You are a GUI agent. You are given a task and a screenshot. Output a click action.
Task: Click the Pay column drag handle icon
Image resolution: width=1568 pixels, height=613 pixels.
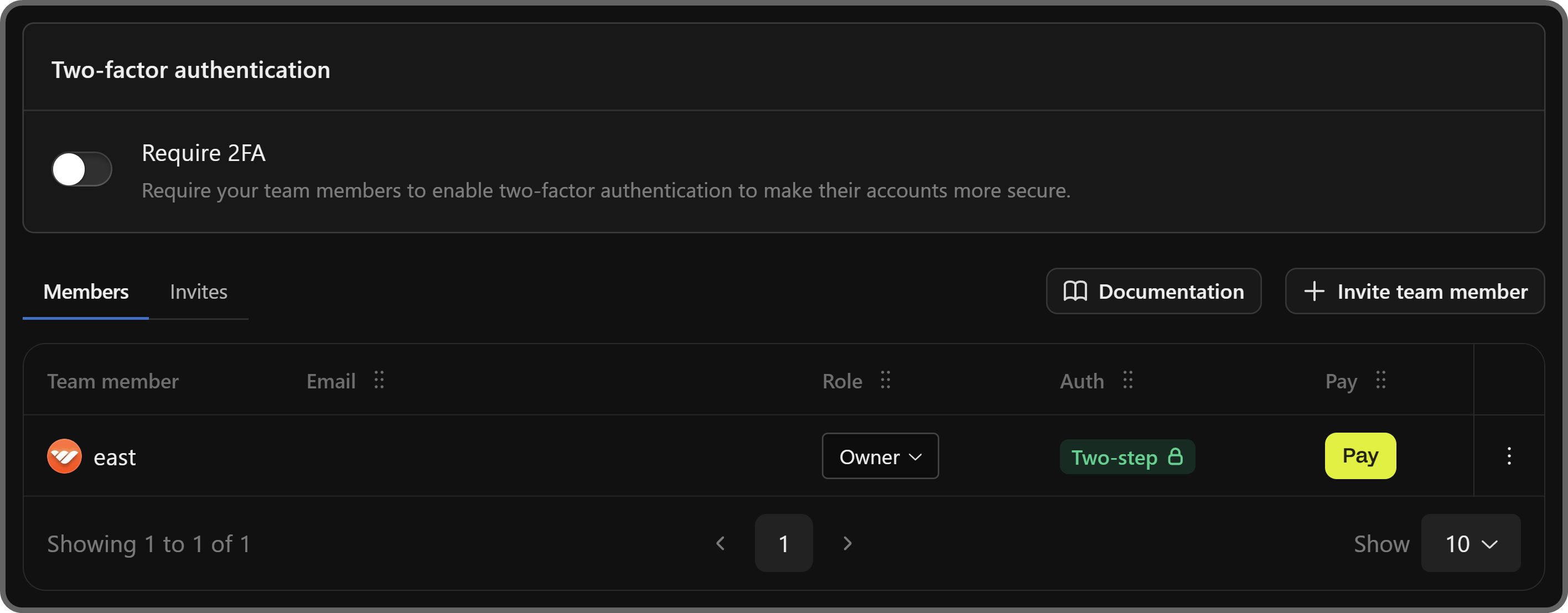tap(1380, 380)
